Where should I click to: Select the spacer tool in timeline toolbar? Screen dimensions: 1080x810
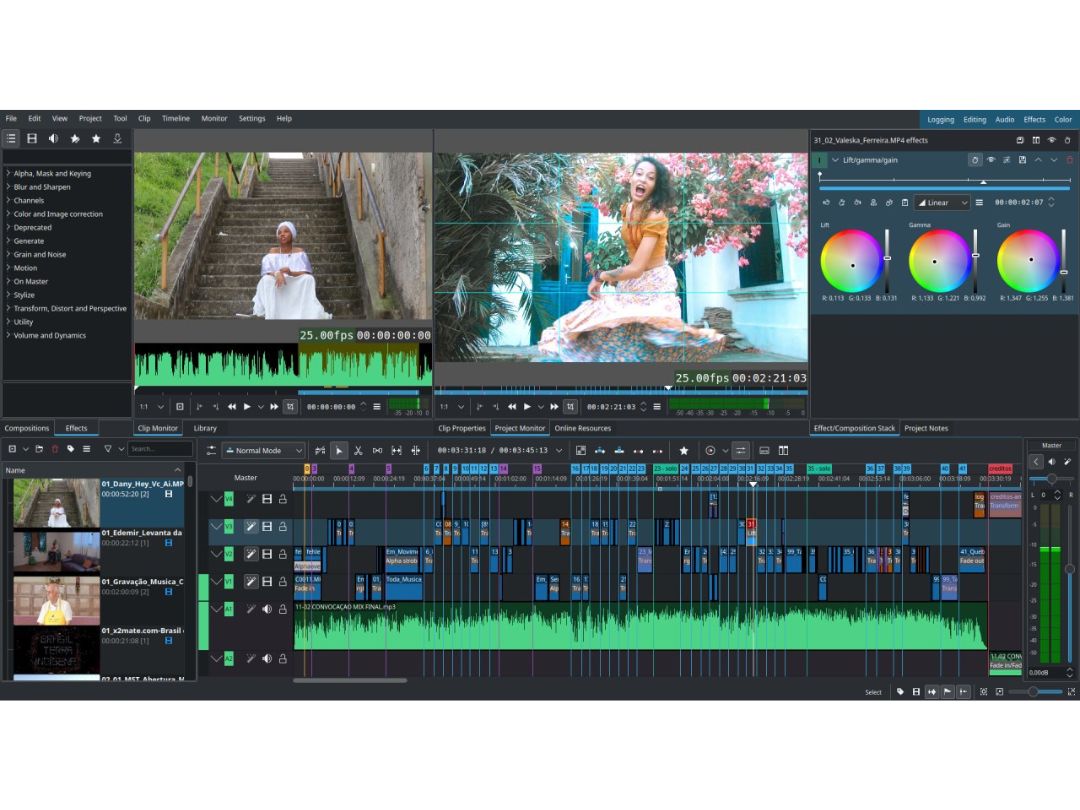pyautogui.click(x=377, y=450)
